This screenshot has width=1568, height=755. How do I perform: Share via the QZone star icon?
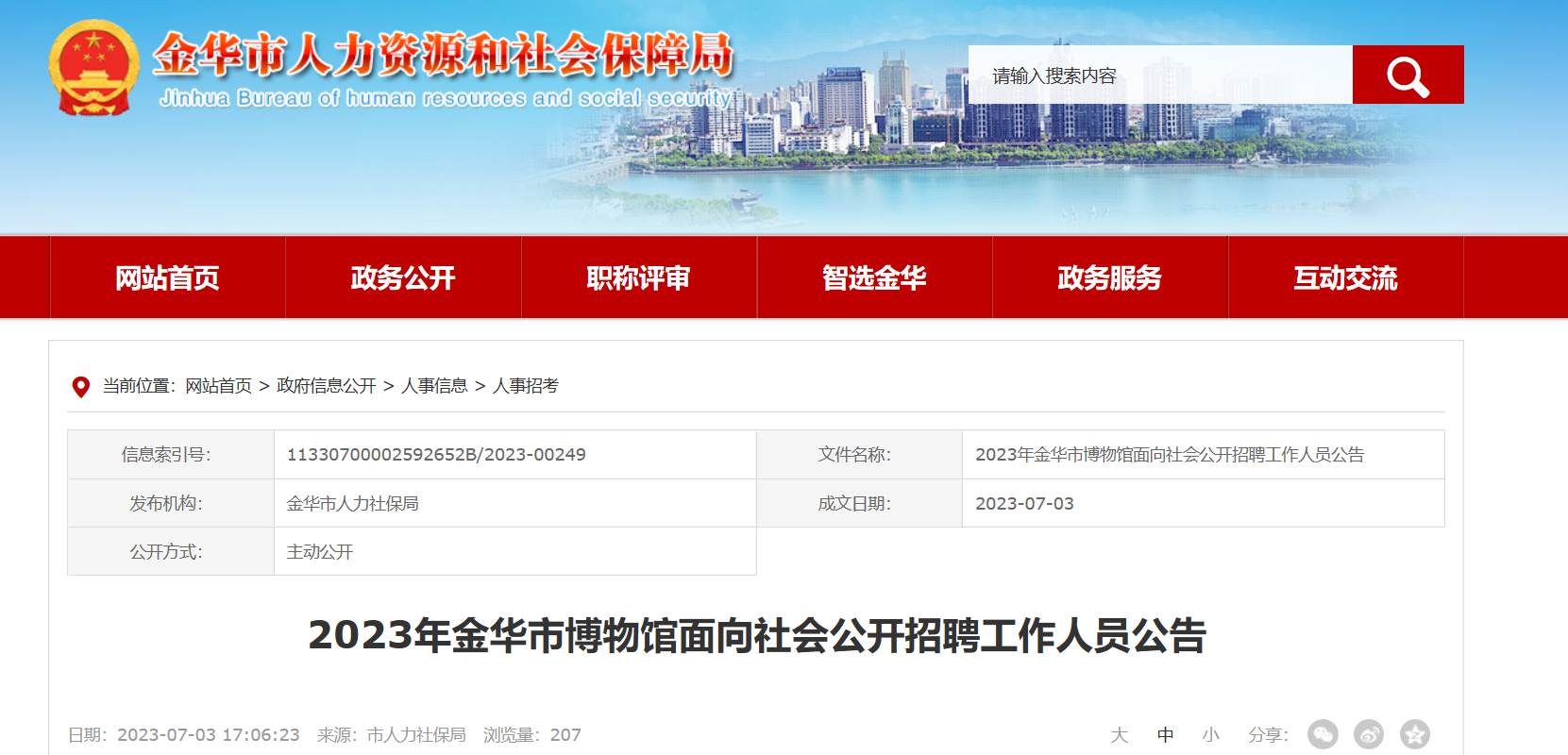pyautogui.click(x=1415, y=734)
